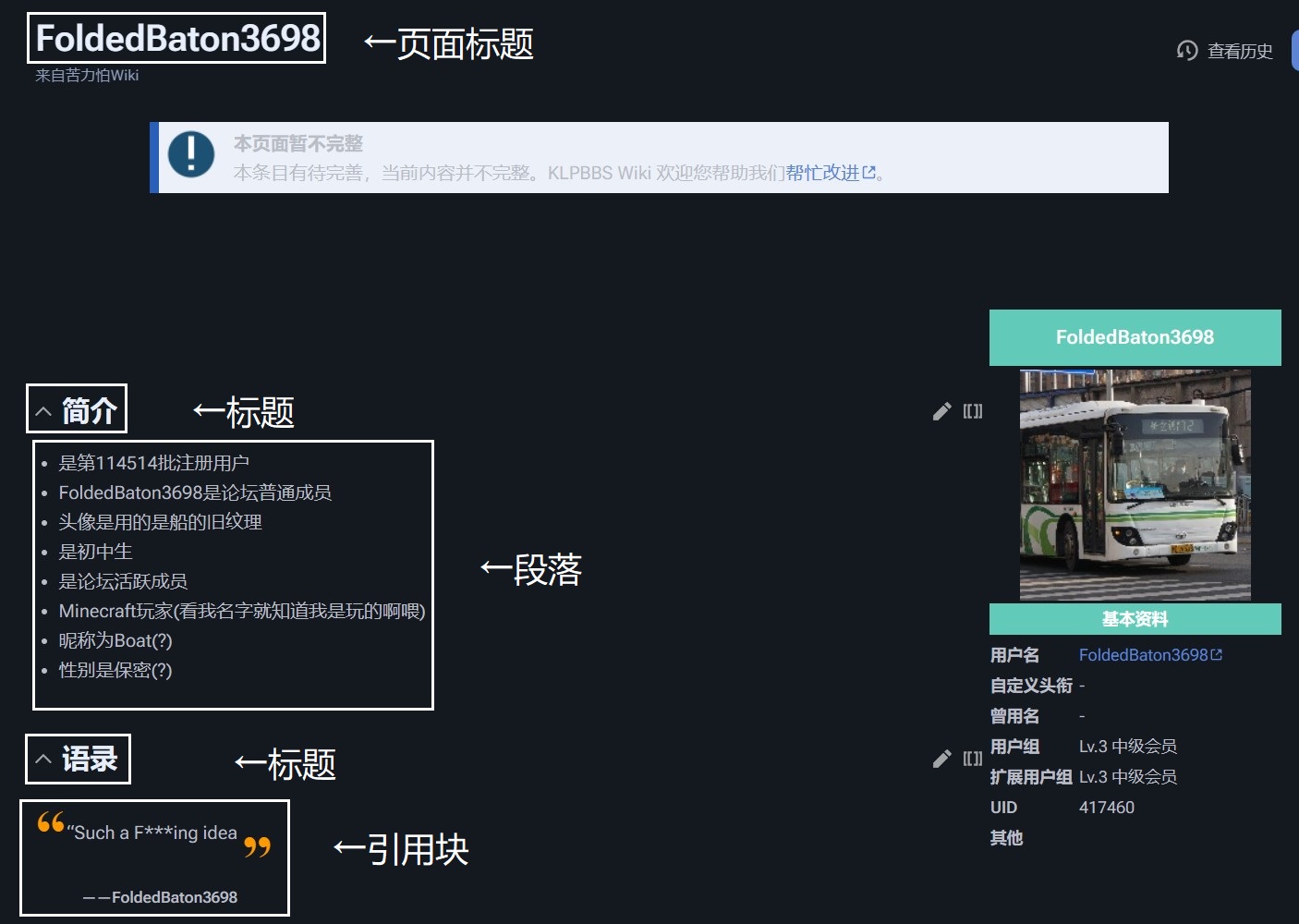This screenshot has width=1299, height=924.
Task: Click the 曾用名 label in infobox
Action: [1014, 716]
